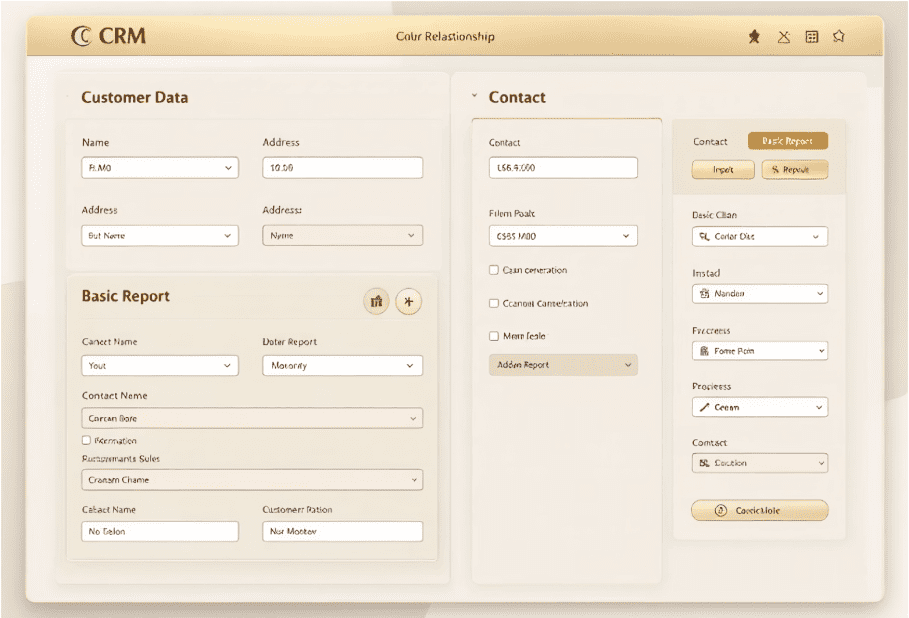Enable the Caan ceneration checkbox

[494, 270]
